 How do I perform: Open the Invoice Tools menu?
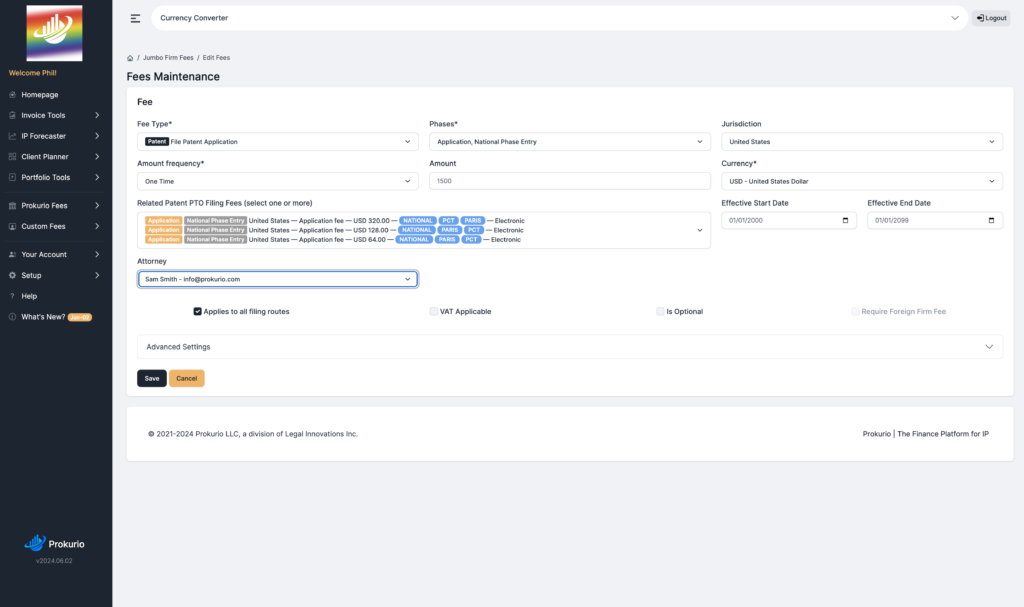(56, 116)
